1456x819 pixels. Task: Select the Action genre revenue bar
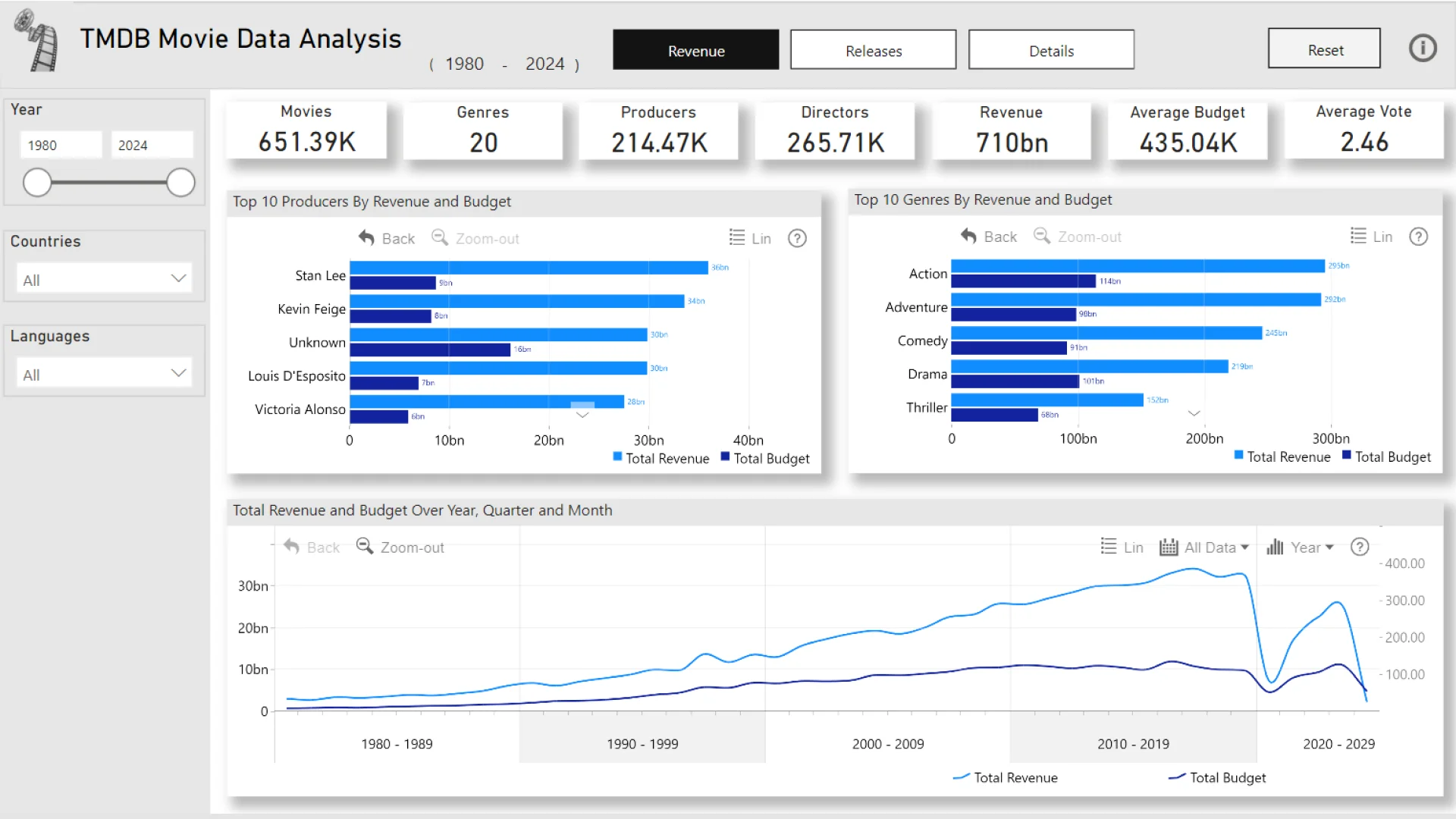(1138, 266)
